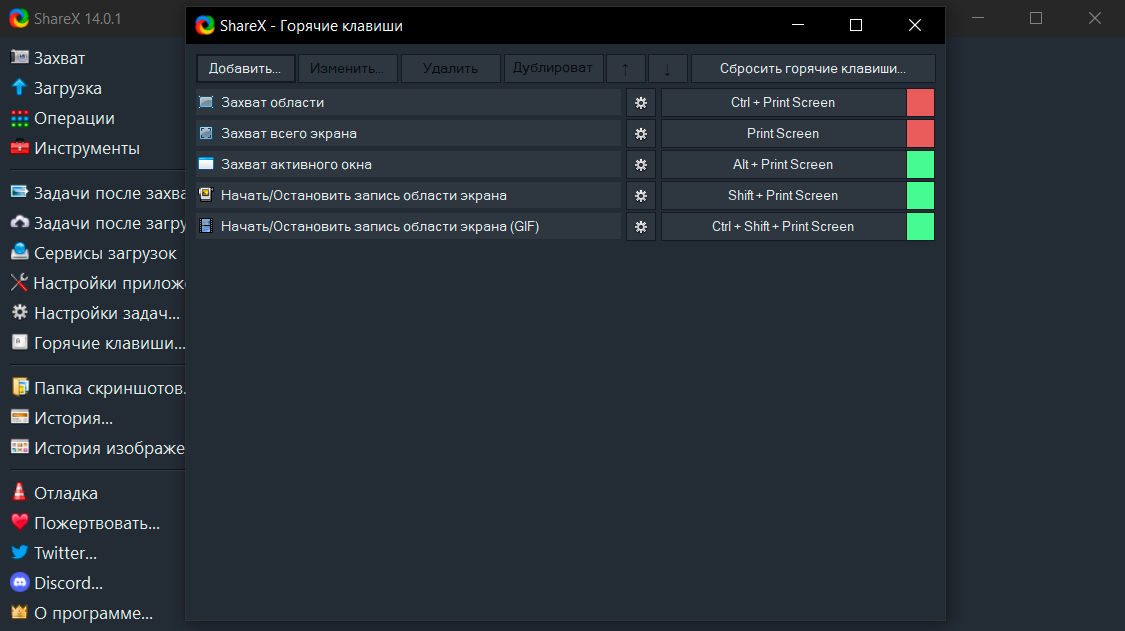The image size is (1125, 631).
Task: Click the История изображений icon
Action: click(19, 447)
